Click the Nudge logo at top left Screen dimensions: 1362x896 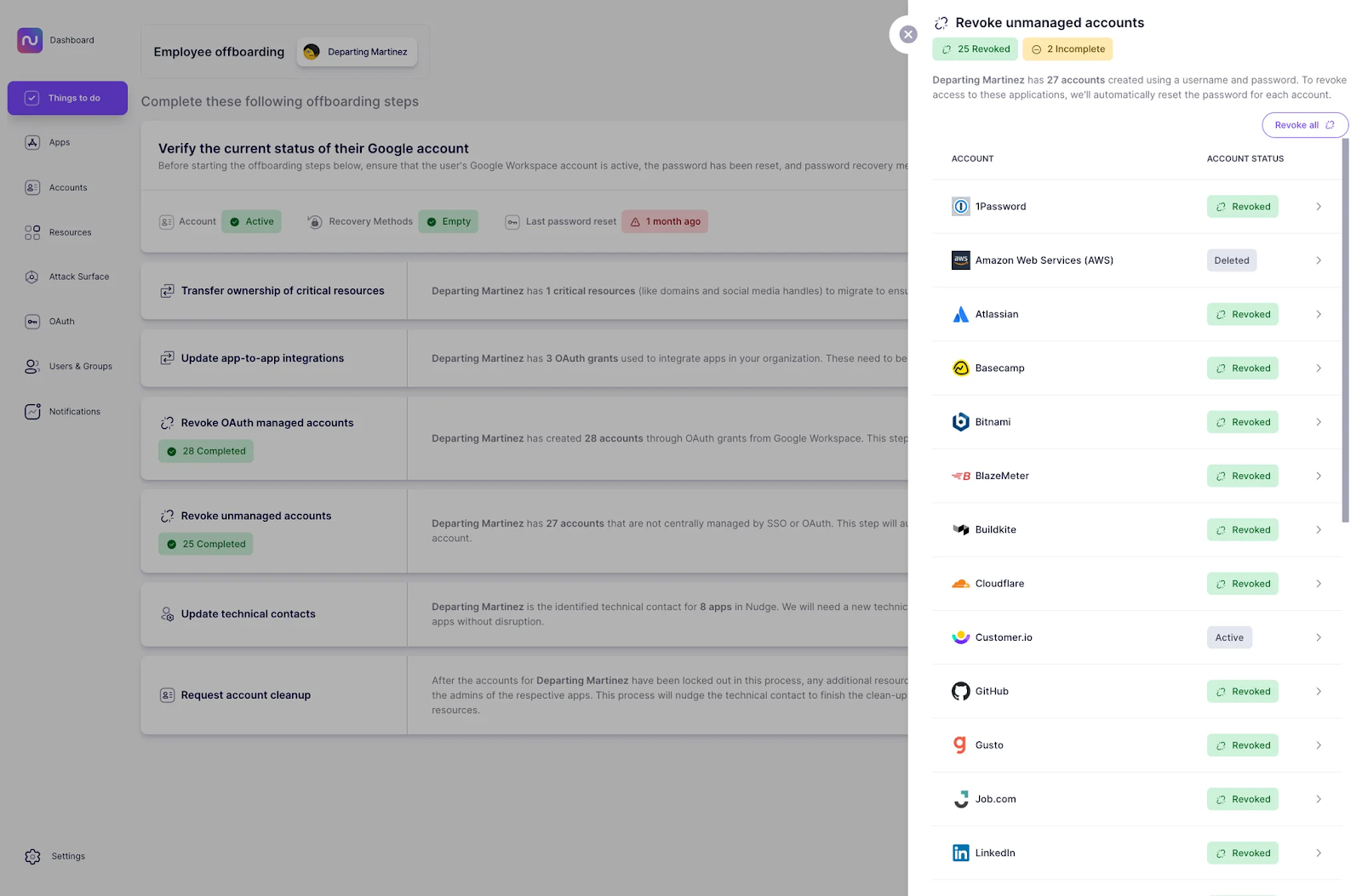[x=29, y=40]
